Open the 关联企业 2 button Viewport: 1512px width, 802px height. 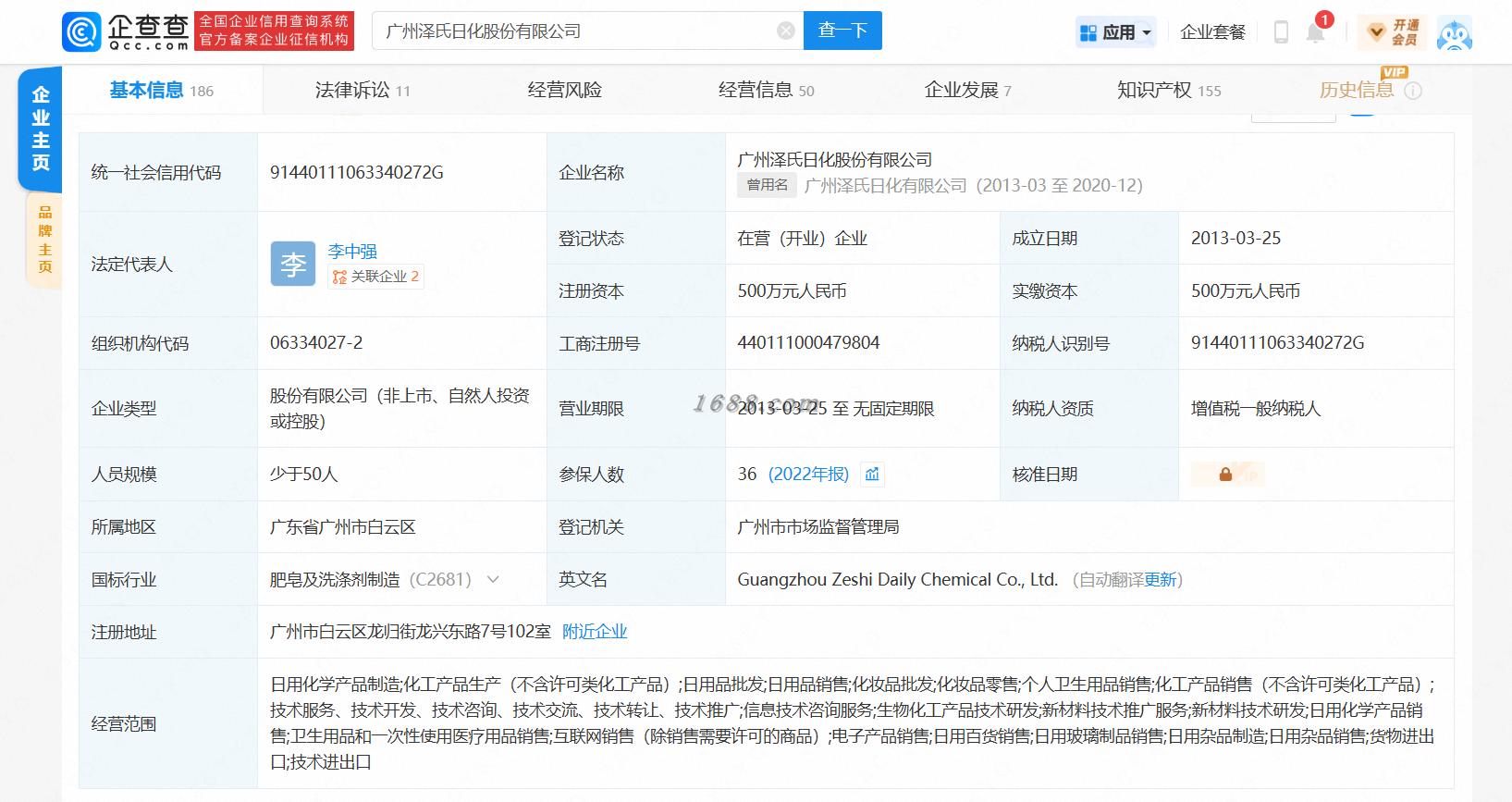(x=376, y=277)
